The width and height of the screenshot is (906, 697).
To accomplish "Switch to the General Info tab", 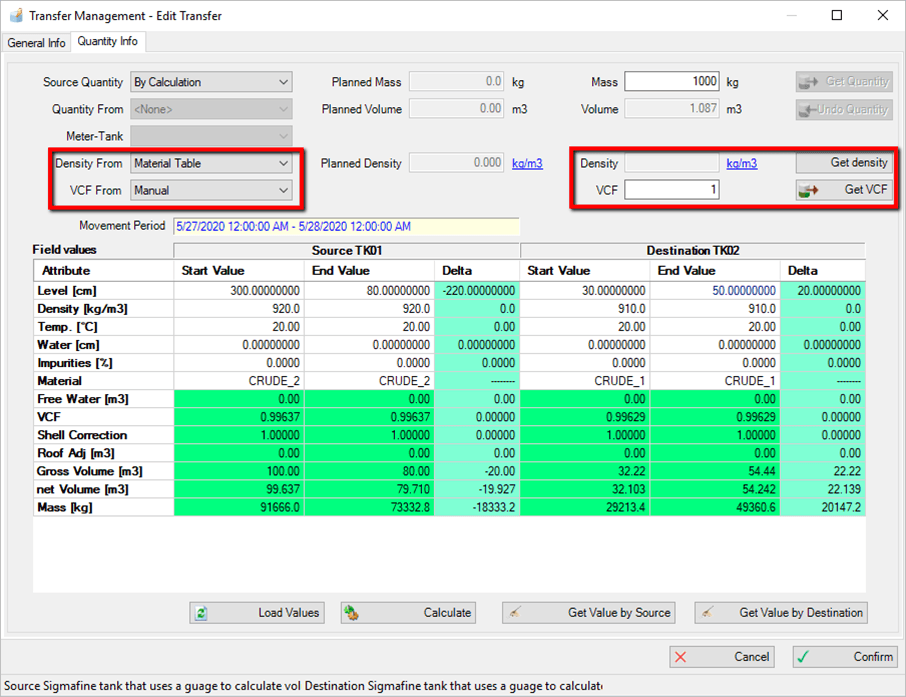I will tap(36, 42).
